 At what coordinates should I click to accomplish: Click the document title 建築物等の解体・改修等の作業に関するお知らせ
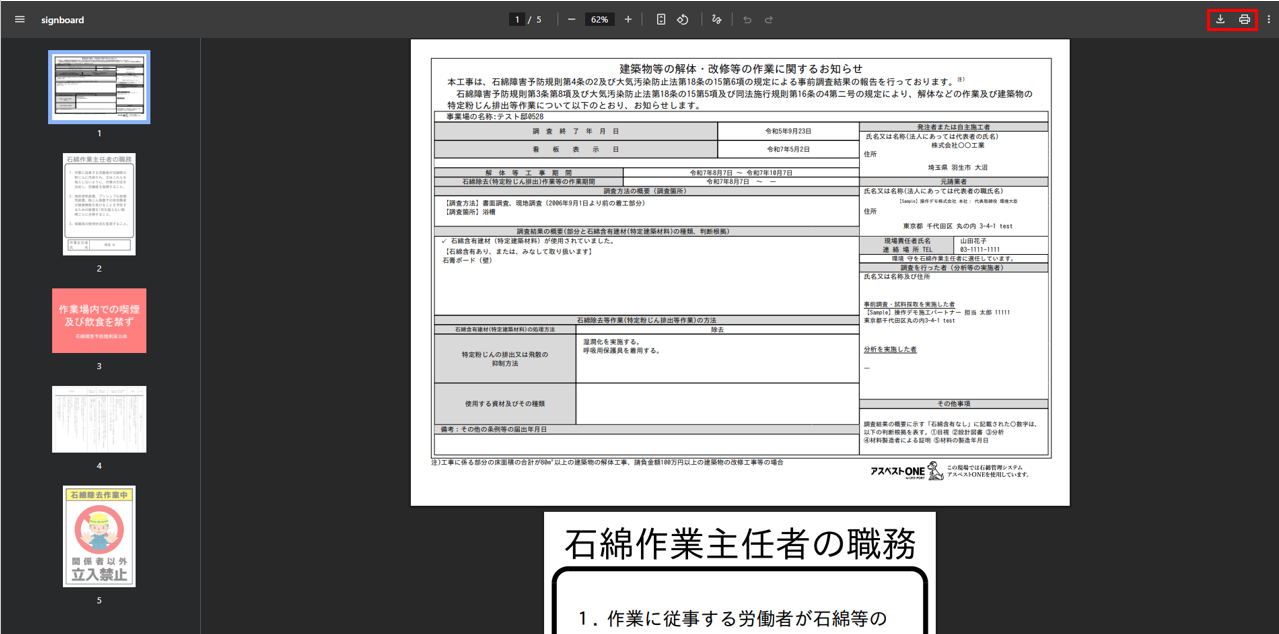[740, 68]
